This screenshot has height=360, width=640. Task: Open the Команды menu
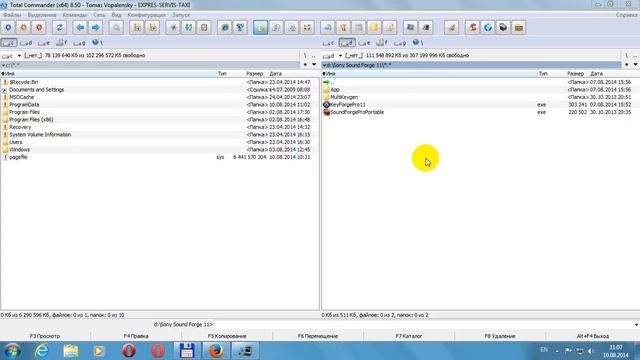75,15
